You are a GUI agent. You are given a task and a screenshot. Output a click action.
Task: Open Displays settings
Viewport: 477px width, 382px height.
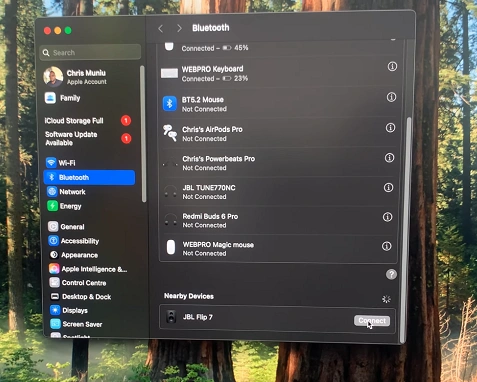[69, 310]
